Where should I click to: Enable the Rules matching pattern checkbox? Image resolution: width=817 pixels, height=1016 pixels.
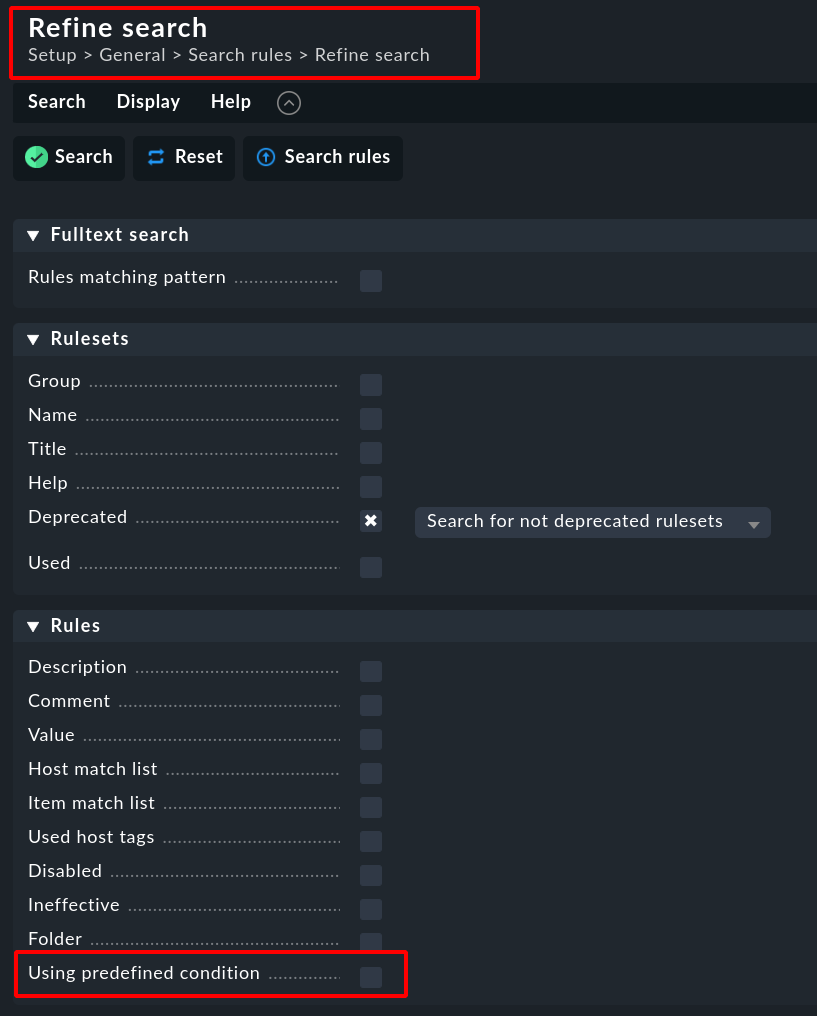[x=371, y=281]
